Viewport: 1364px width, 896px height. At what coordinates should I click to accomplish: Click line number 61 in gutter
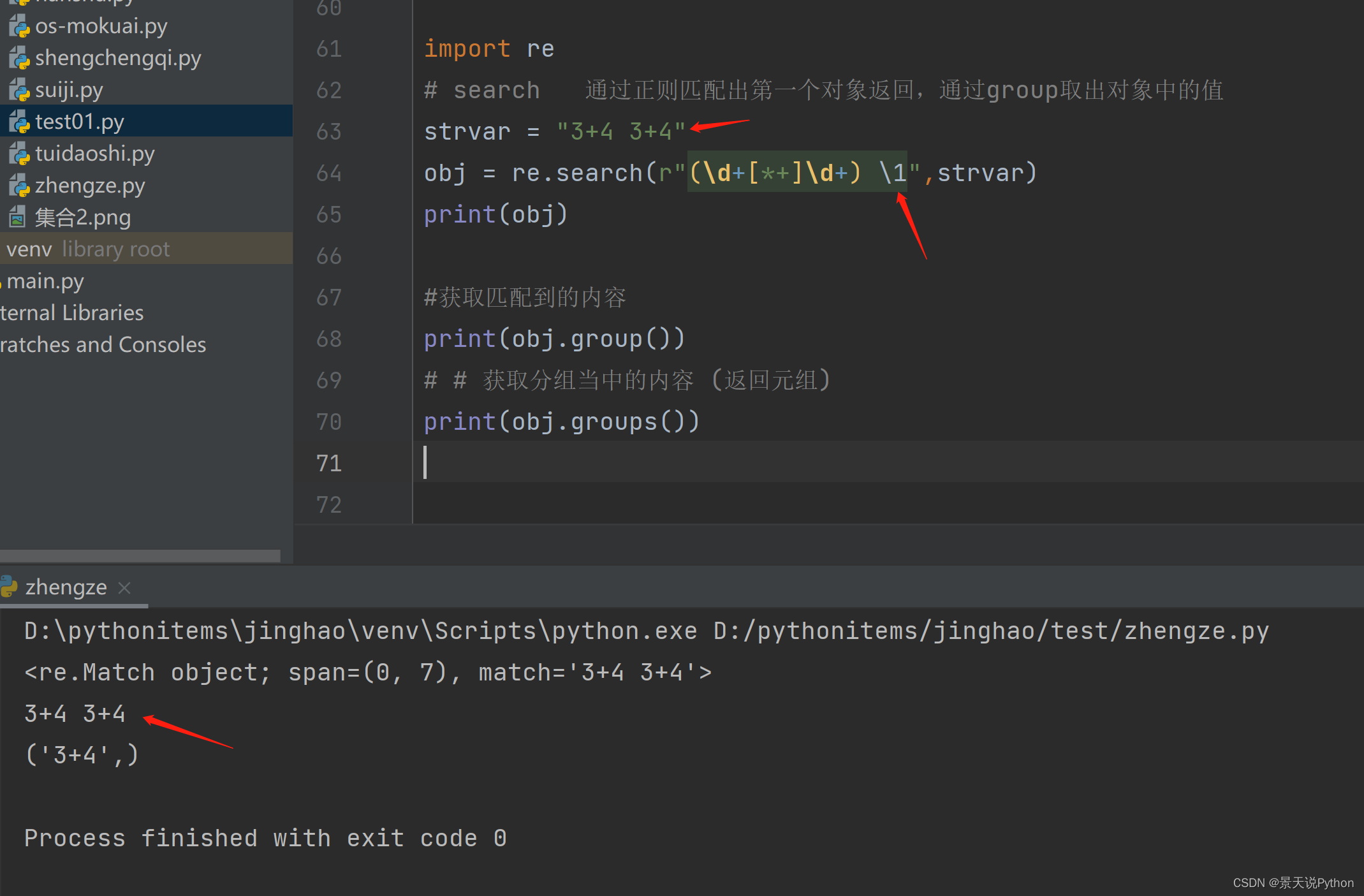[329, 49]
